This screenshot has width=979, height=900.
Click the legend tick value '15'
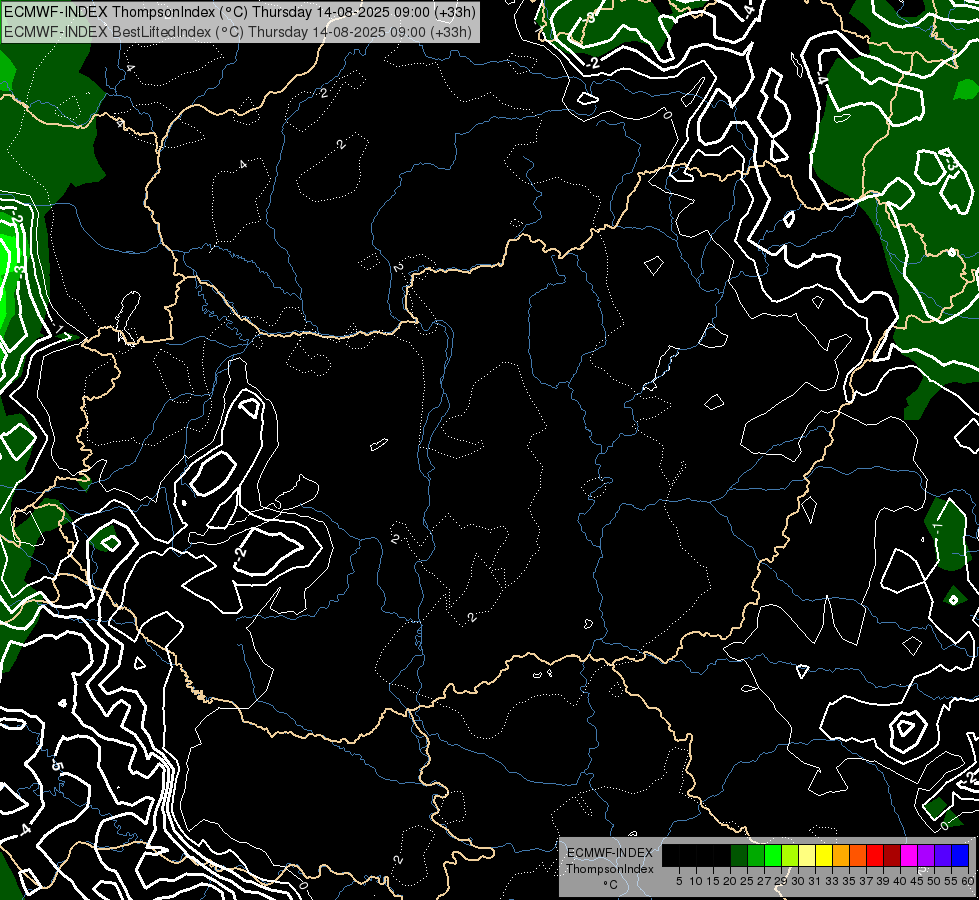point(713,881)
